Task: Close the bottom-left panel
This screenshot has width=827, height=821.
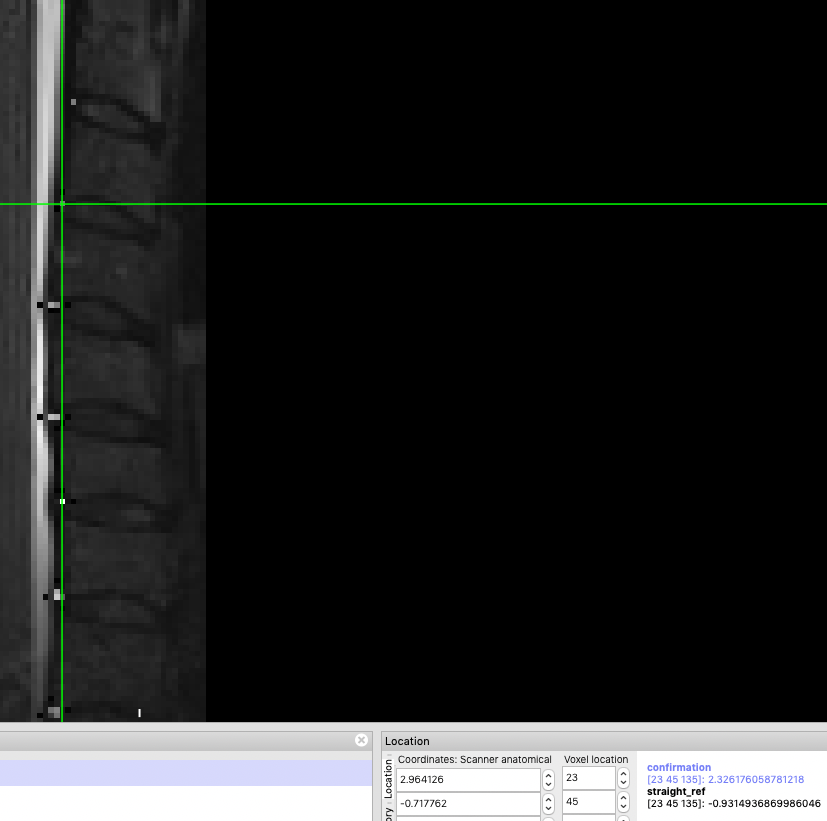Action: (x=361, y=740)
